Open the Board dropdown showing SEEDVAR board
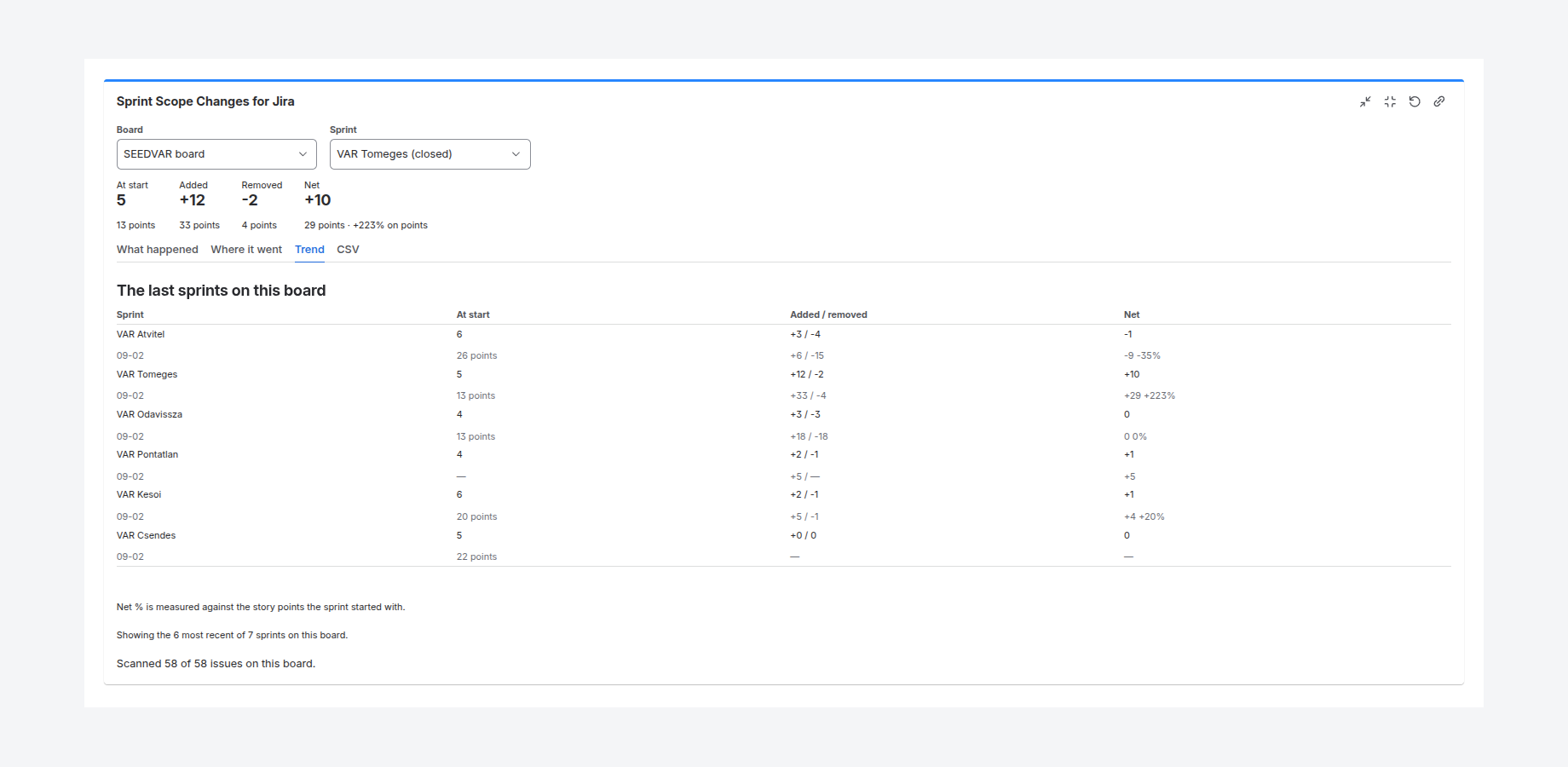The image size is (1568, 767). [216, 154]
